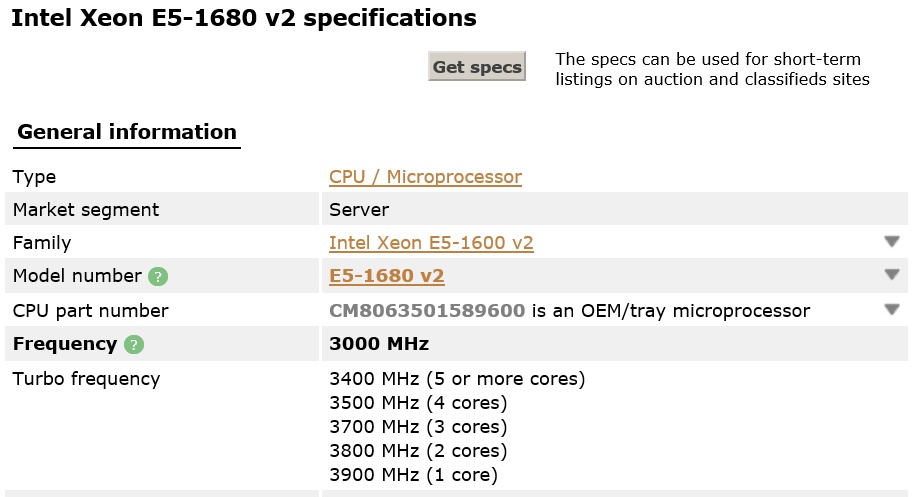Click the help icon beside Frequency
This screenshot has width=913, height=497.
tap(133, 345)
